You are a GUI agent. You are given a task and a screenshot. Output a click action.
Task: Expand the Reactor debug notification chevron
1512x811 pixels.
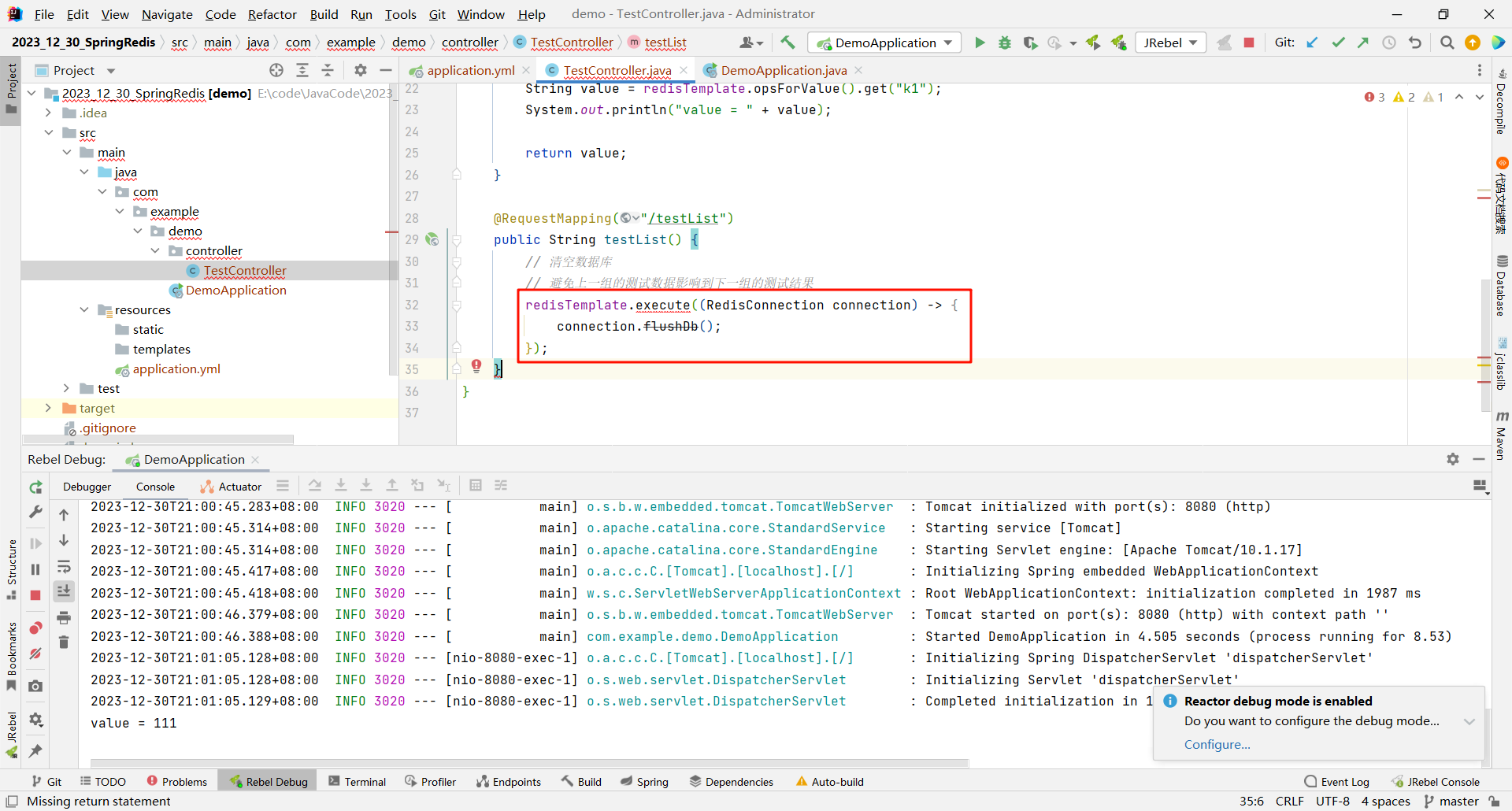(1469, 721)
